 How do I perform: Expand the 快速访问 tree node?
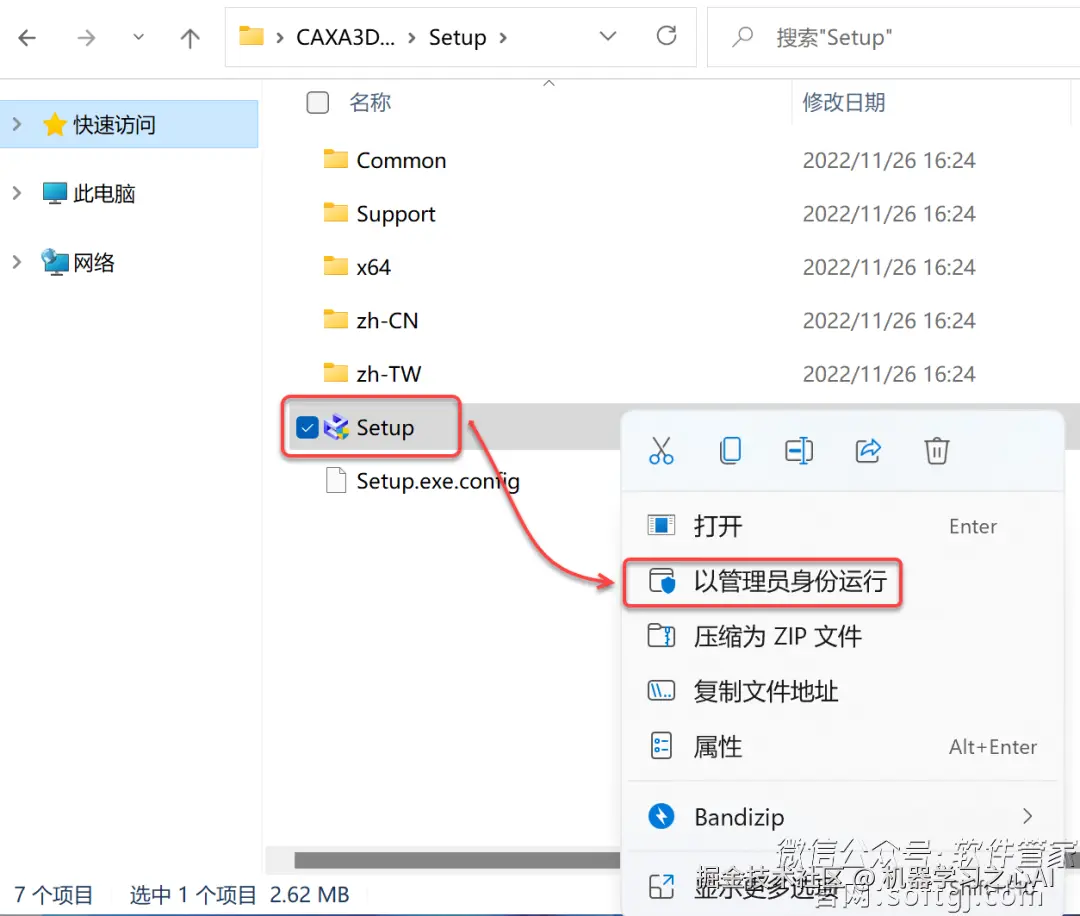click(17, 125)
